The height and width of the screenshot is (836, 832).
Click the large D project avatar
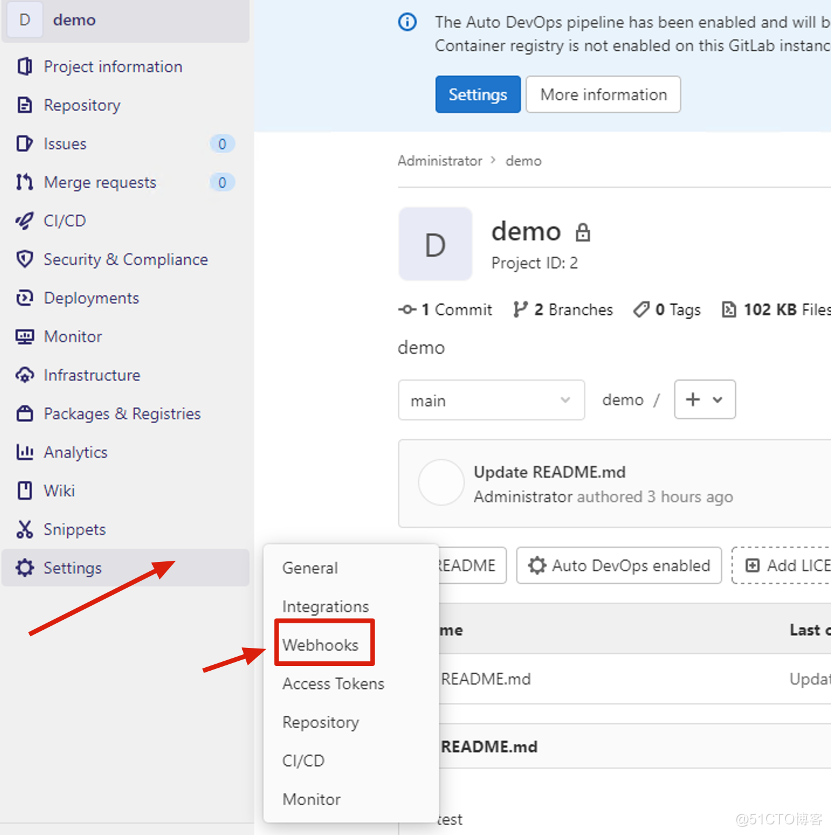[435, 244]
